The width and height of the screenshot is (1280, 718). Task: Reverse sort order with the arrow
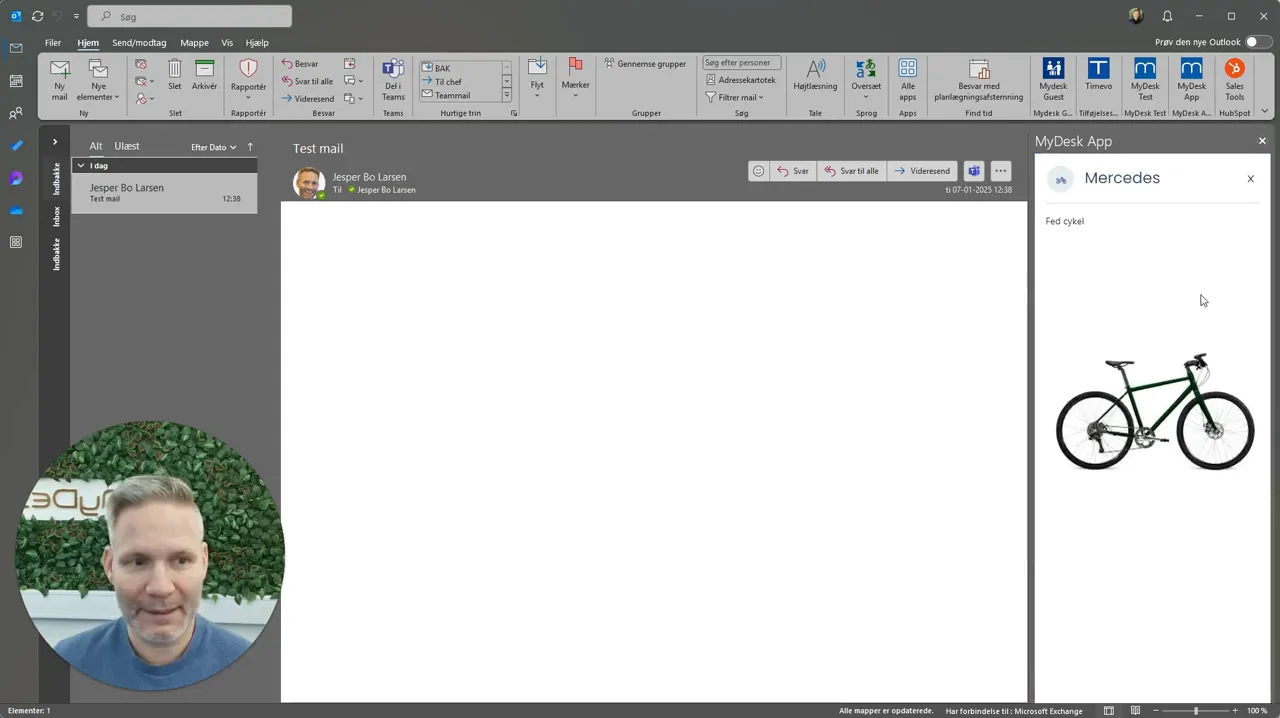tap(250, 147)
